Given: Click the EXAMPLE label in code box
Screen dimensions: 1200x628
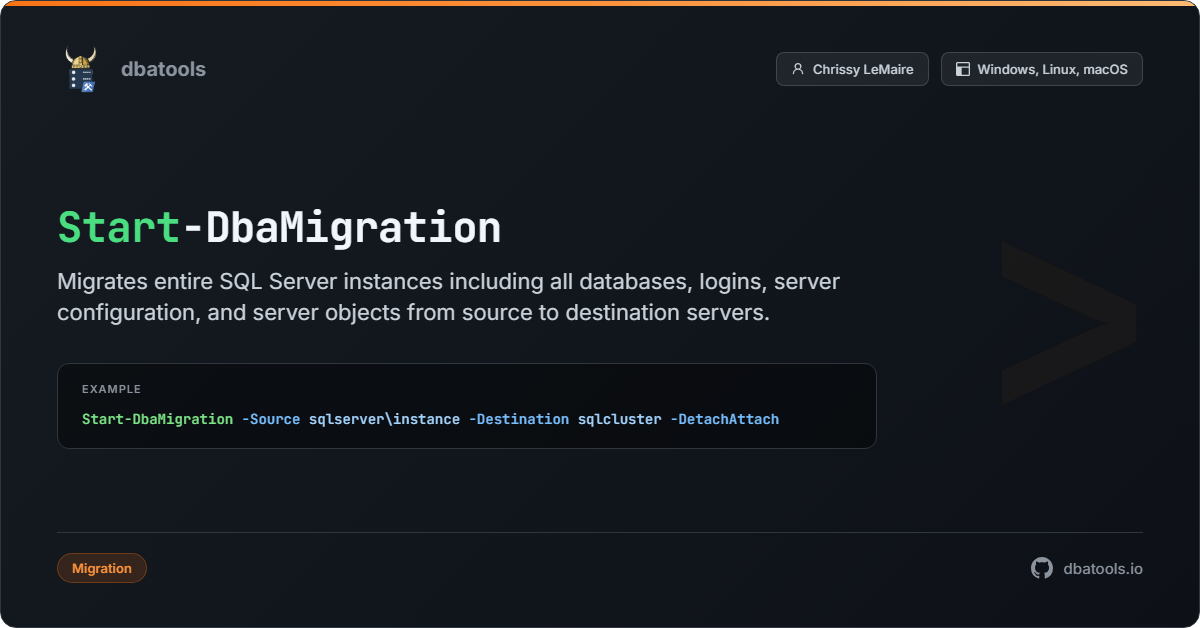Looking at the screenshot, I should coord(111,389).
